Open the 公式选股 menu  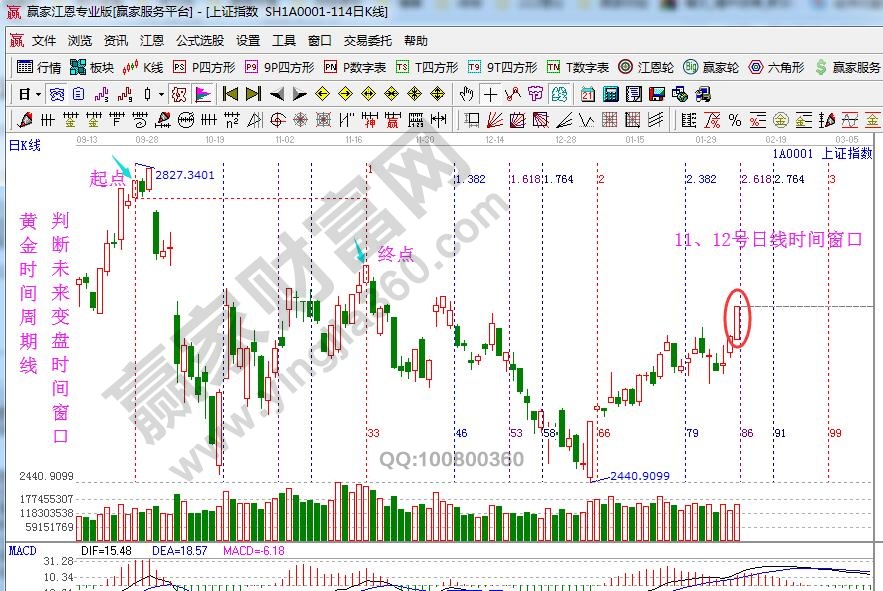pos(200,41)
